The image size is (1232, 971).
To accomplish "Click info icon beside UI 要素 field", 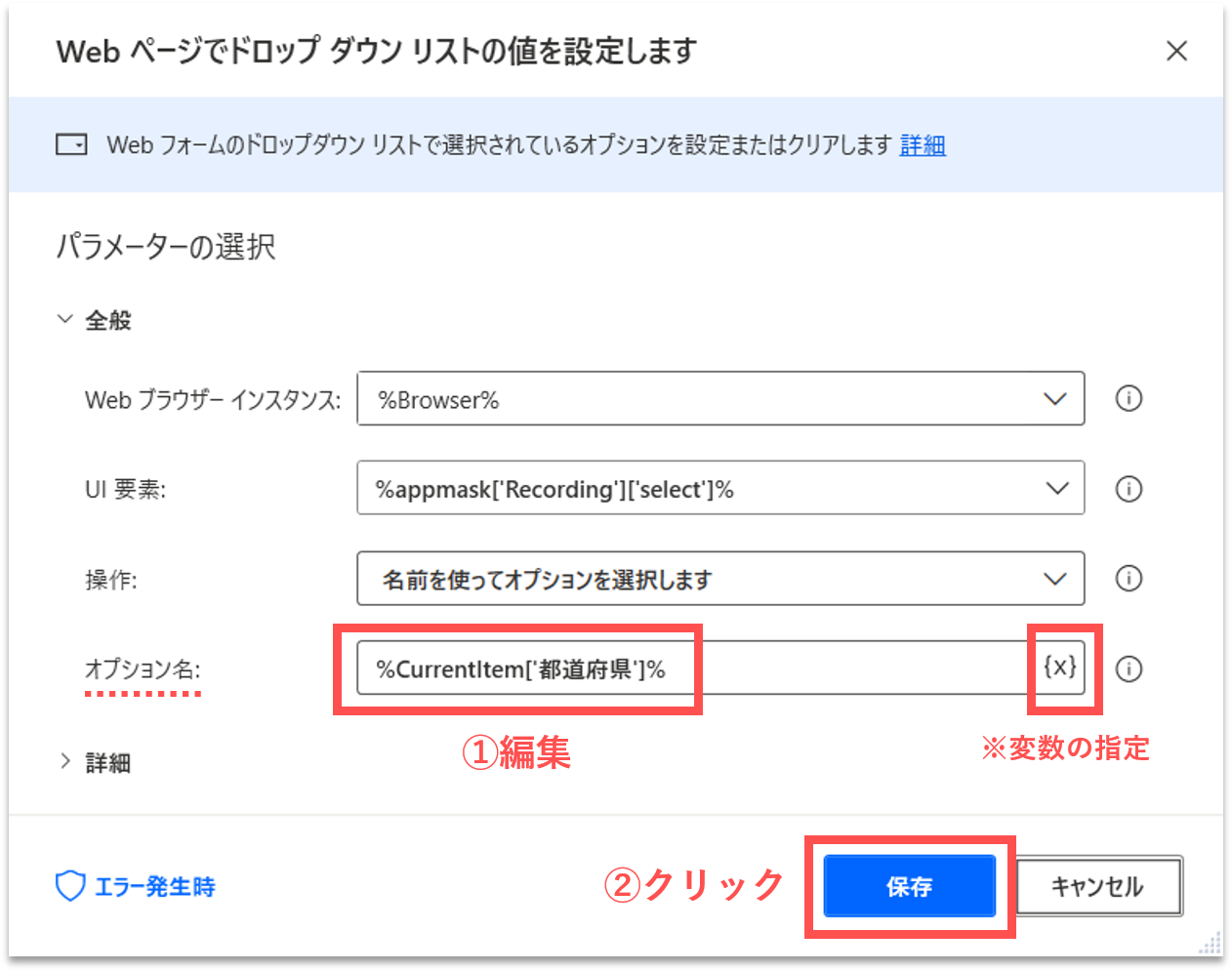I will 1129,489.
